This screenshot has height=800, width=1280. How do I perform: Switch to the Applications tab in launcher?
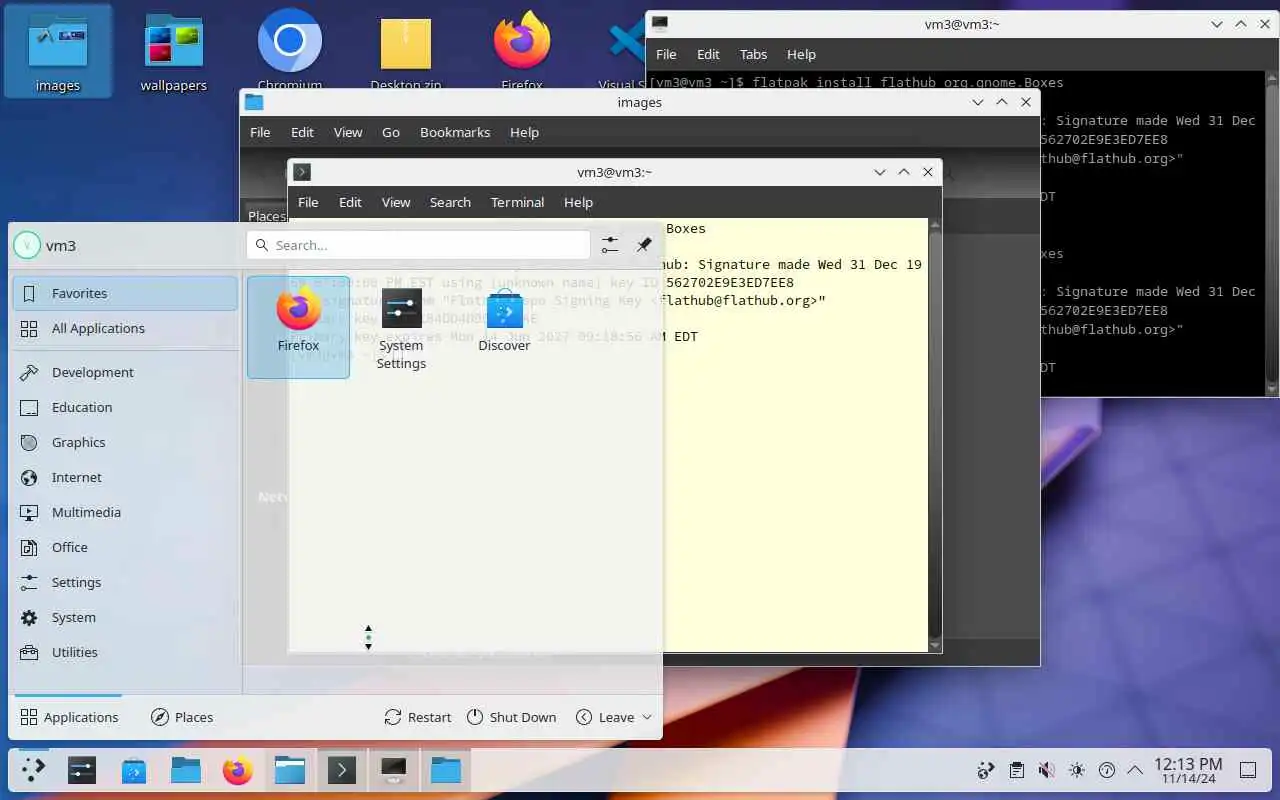point(69,717)
